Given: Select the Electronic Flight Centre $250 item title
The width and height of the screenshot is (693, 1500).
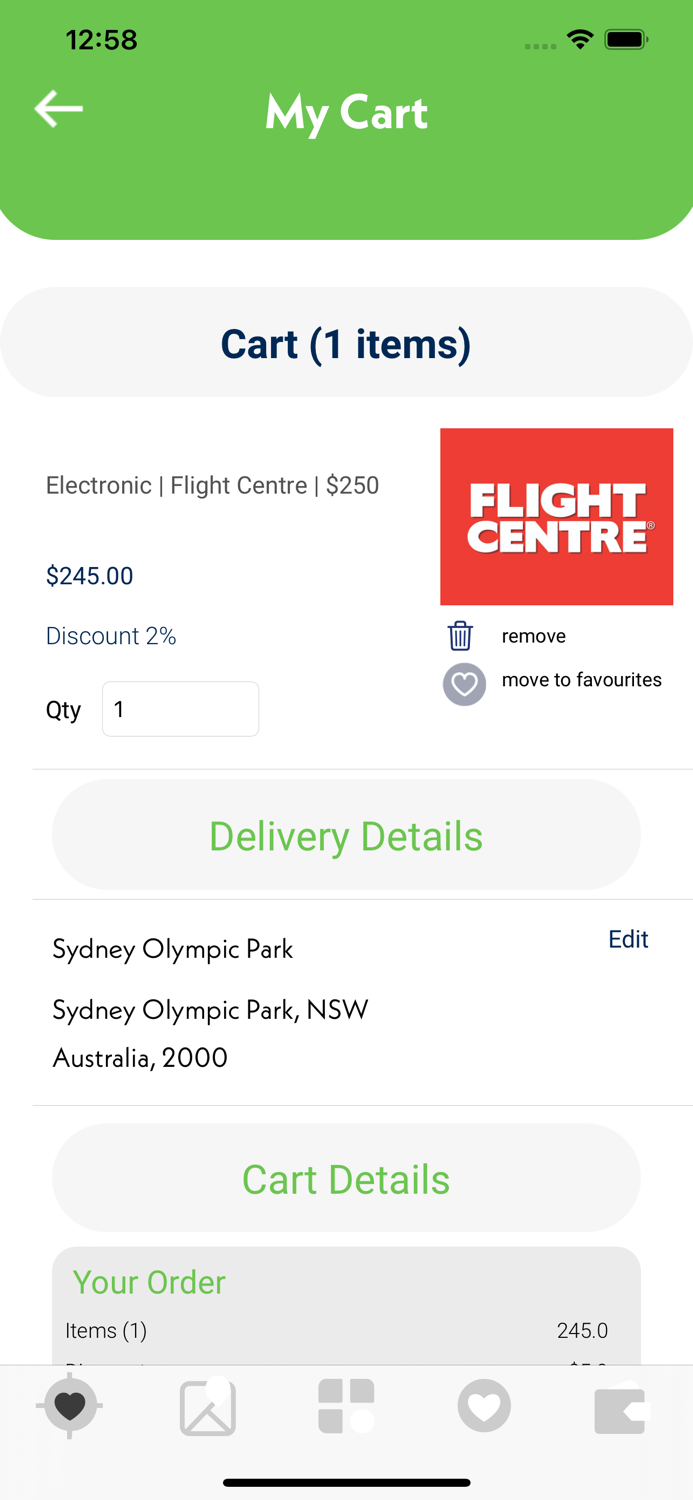Looking at the screenshot, I should click(212, 486).
